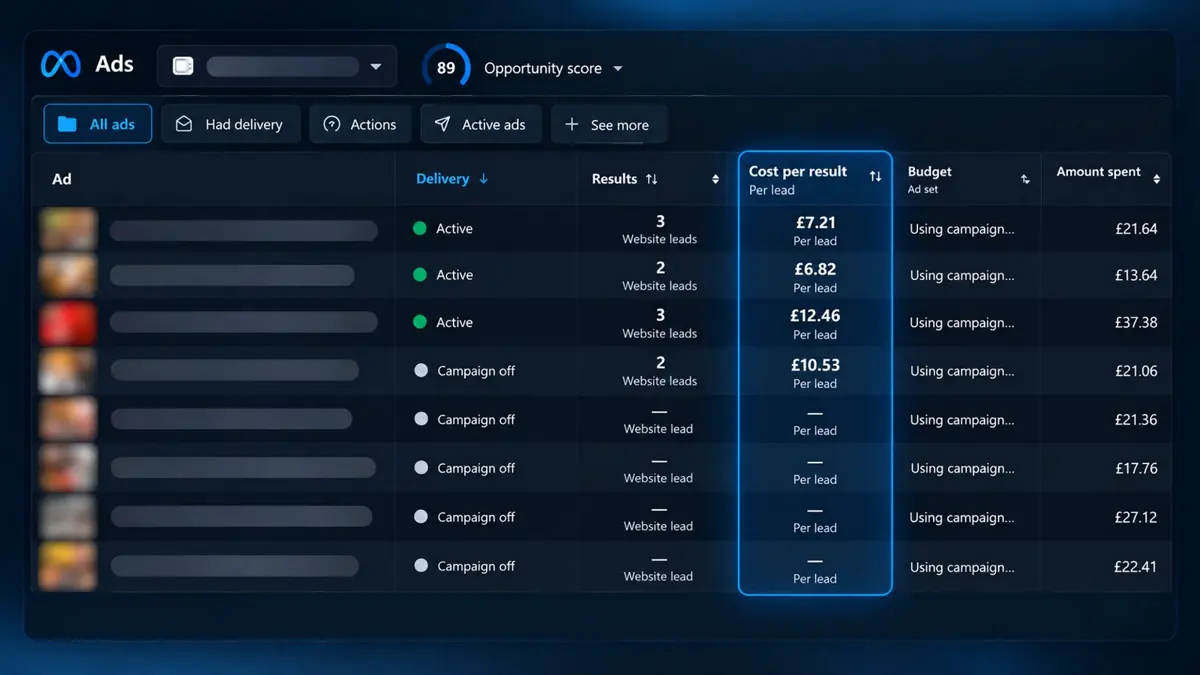The width and height of the screenshot is (1200, 675).
Task: Click the £21.64 amount spent value
Action: coord(1136,229)
